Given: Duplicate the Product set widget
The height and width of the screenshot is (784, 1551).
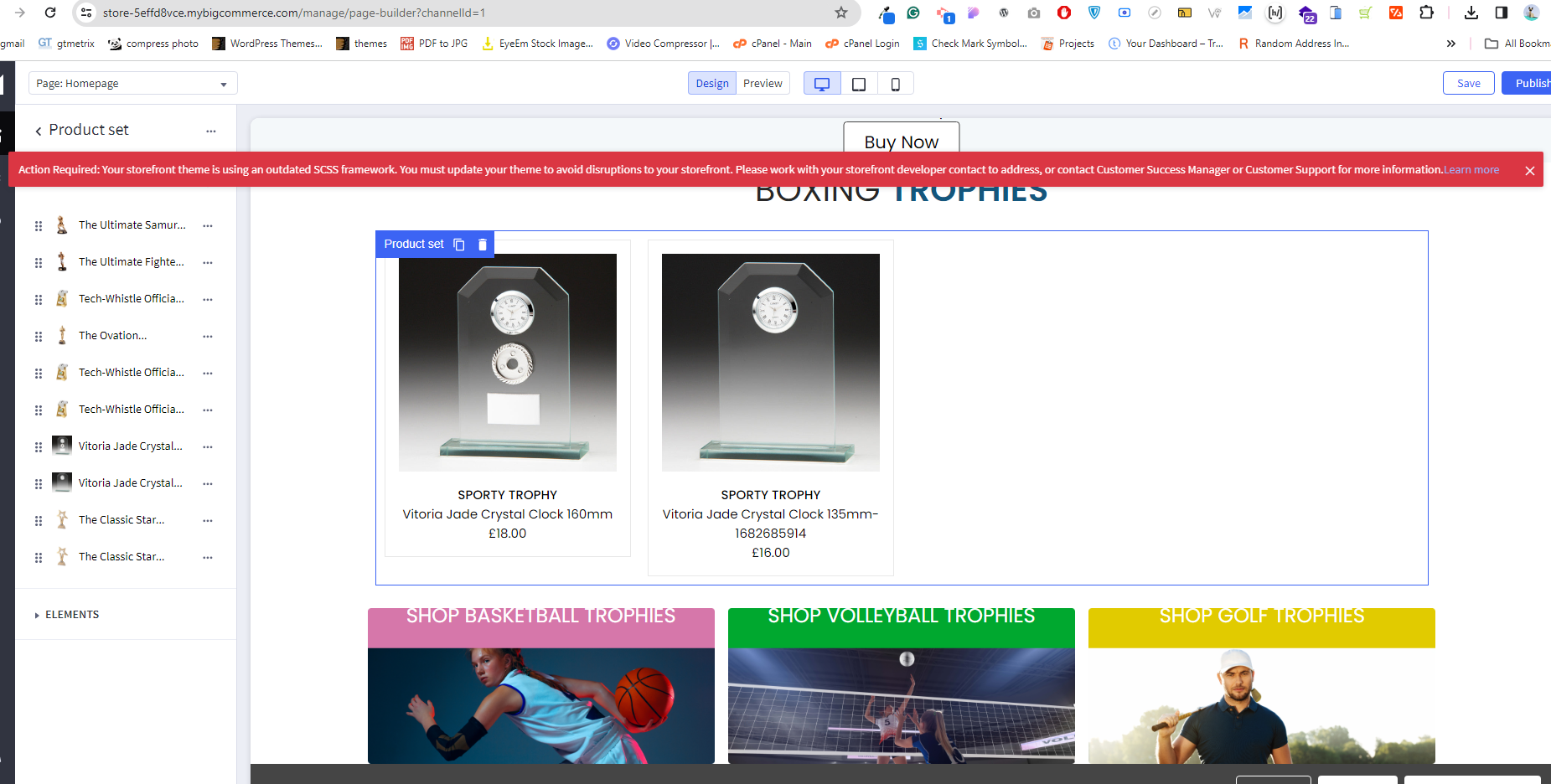Looking at the screenshot, I should (459, 245).
